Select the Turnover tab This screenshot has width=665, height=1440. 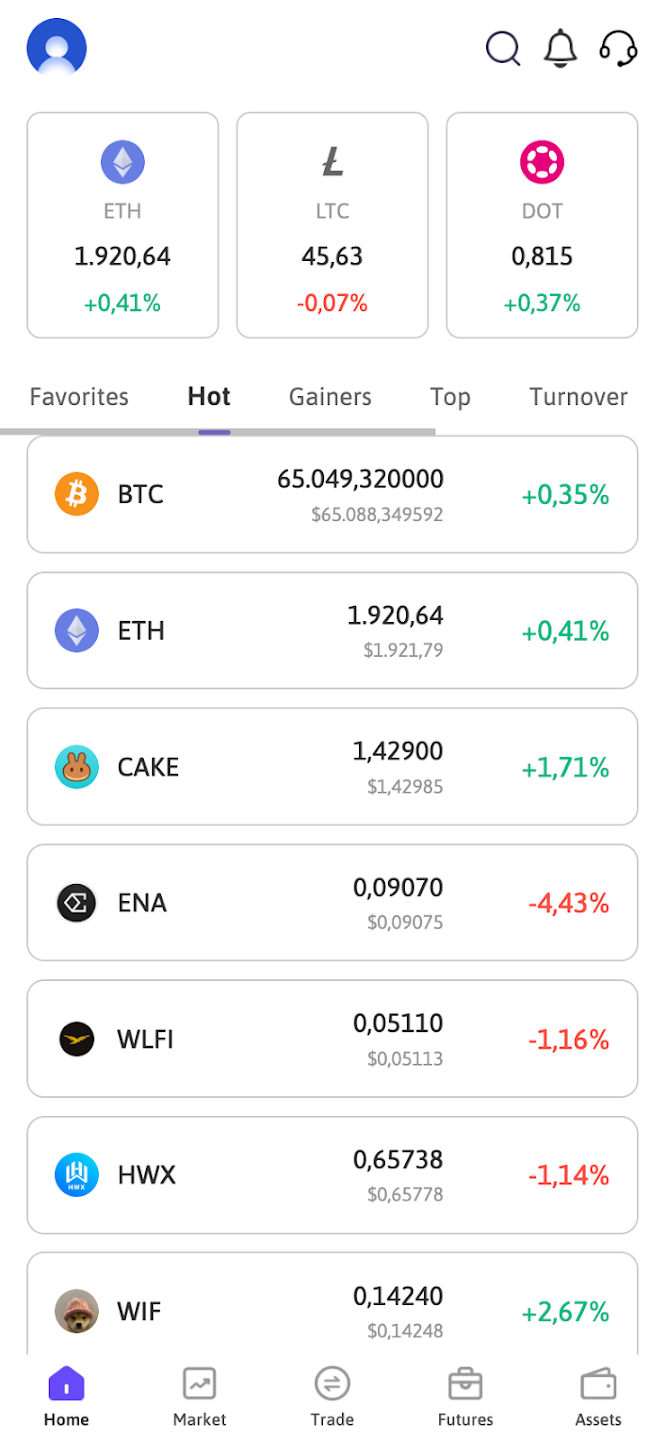(579, 397)
